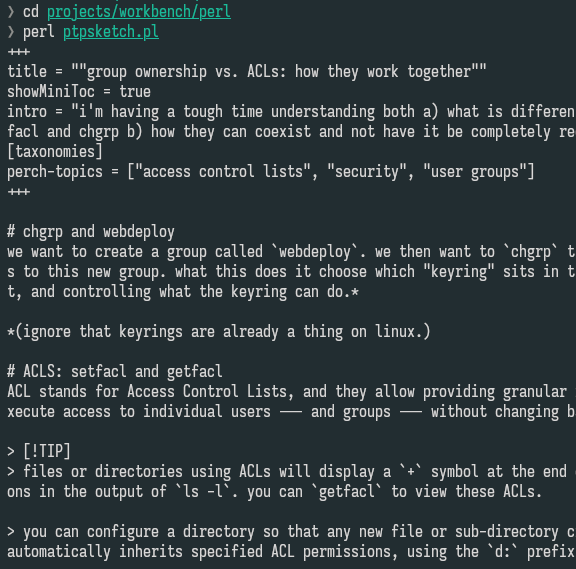Open the projects/workbench/perl path link
Image resolution: width=576 pixels, height=569 pixels.
(x=139, y=12)
